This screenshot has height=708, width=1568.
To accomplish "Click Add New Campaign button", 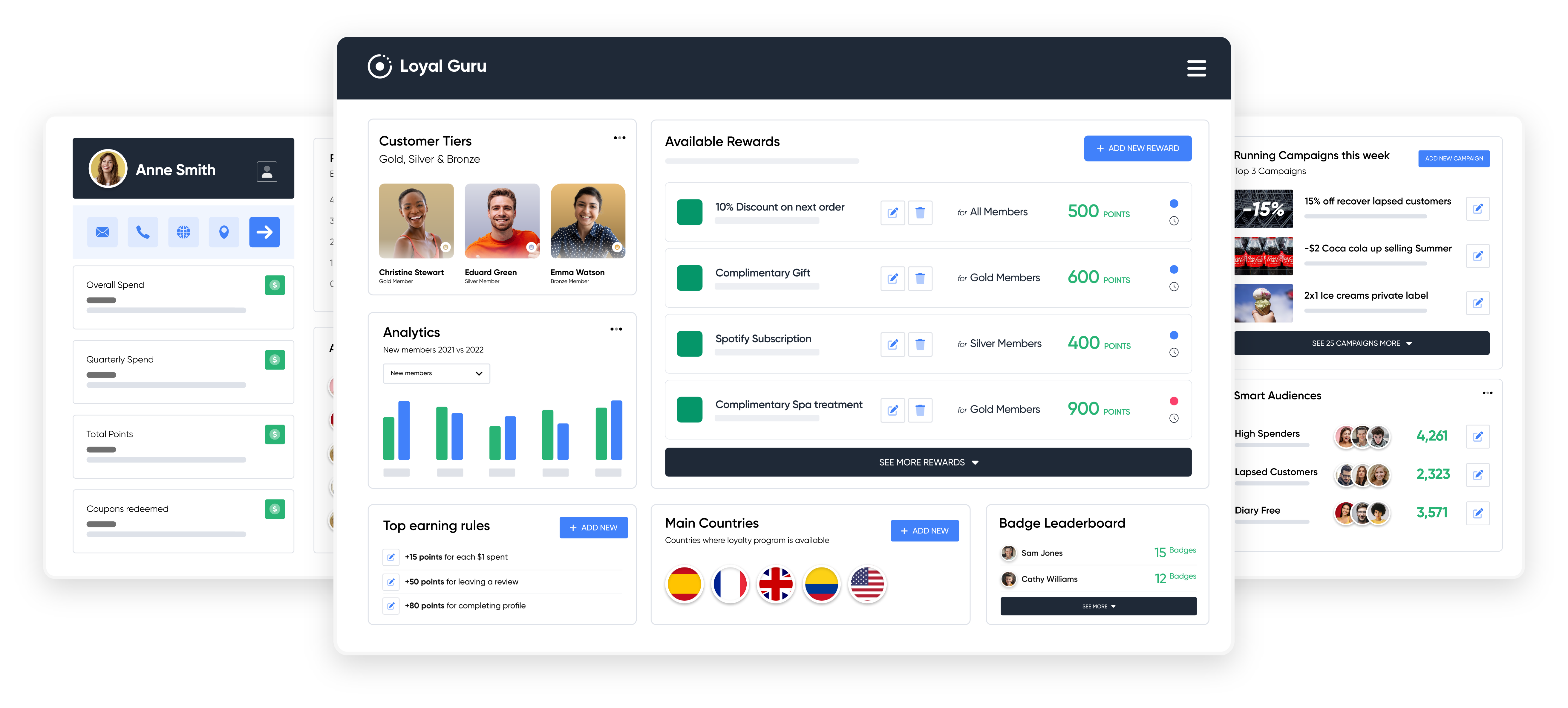I will pos(1454,158).
